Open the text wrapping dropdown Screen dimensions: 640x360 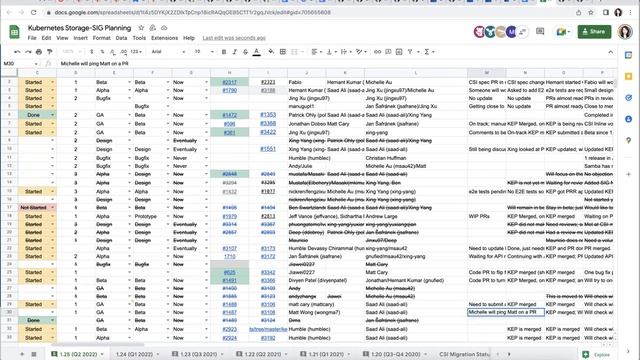point(346,52)
